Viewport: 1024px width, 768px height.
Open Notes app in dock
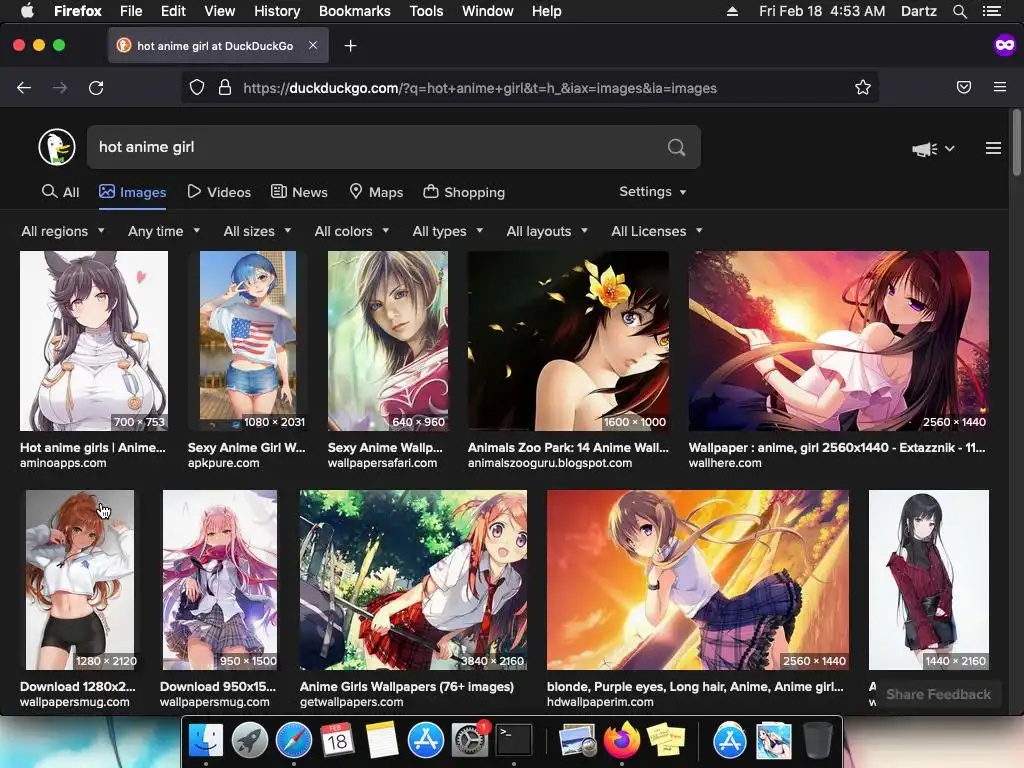pyautogui.click(x=382, y=741)
